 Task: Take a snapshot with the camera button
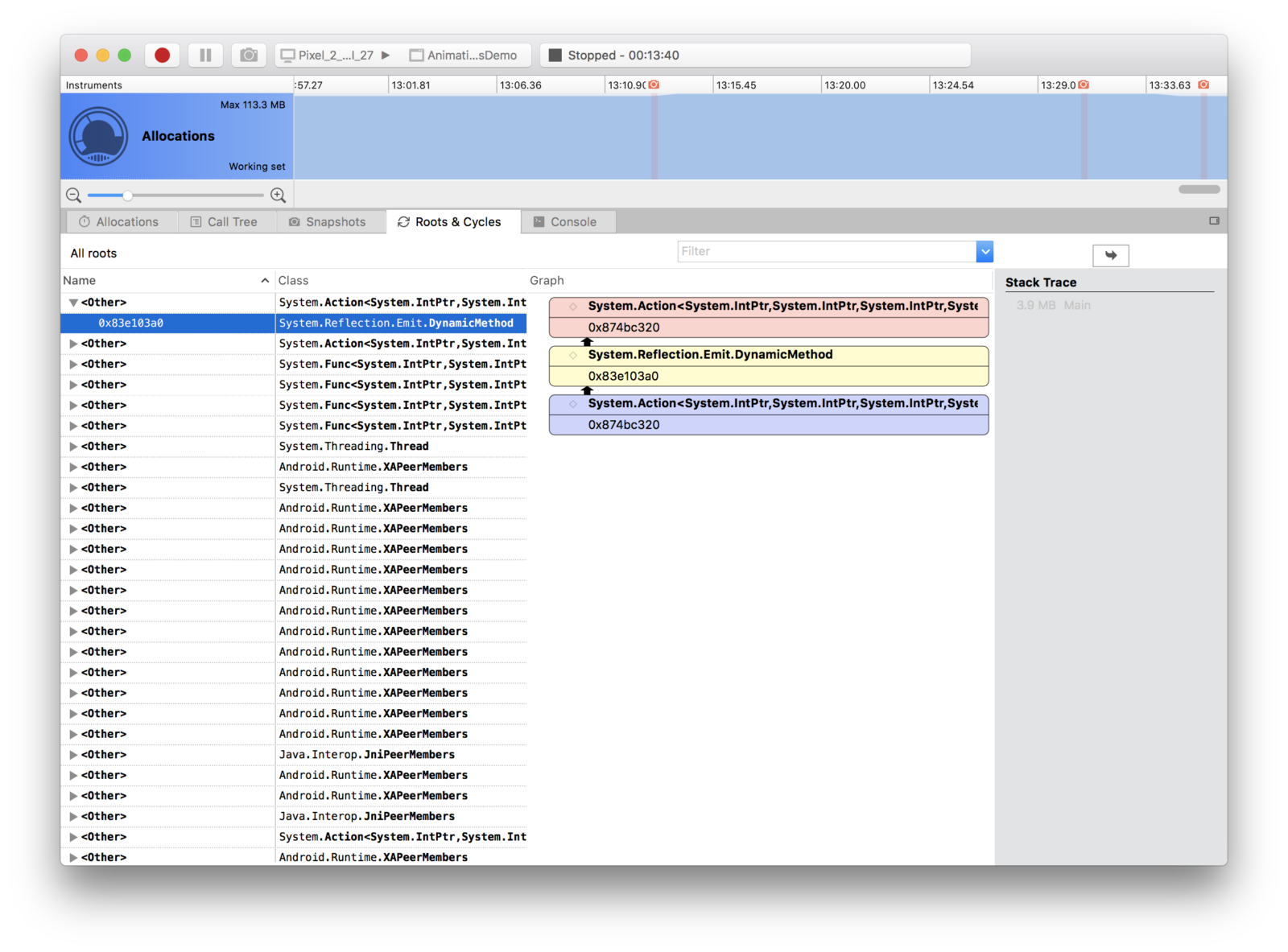tap(249, 55)
